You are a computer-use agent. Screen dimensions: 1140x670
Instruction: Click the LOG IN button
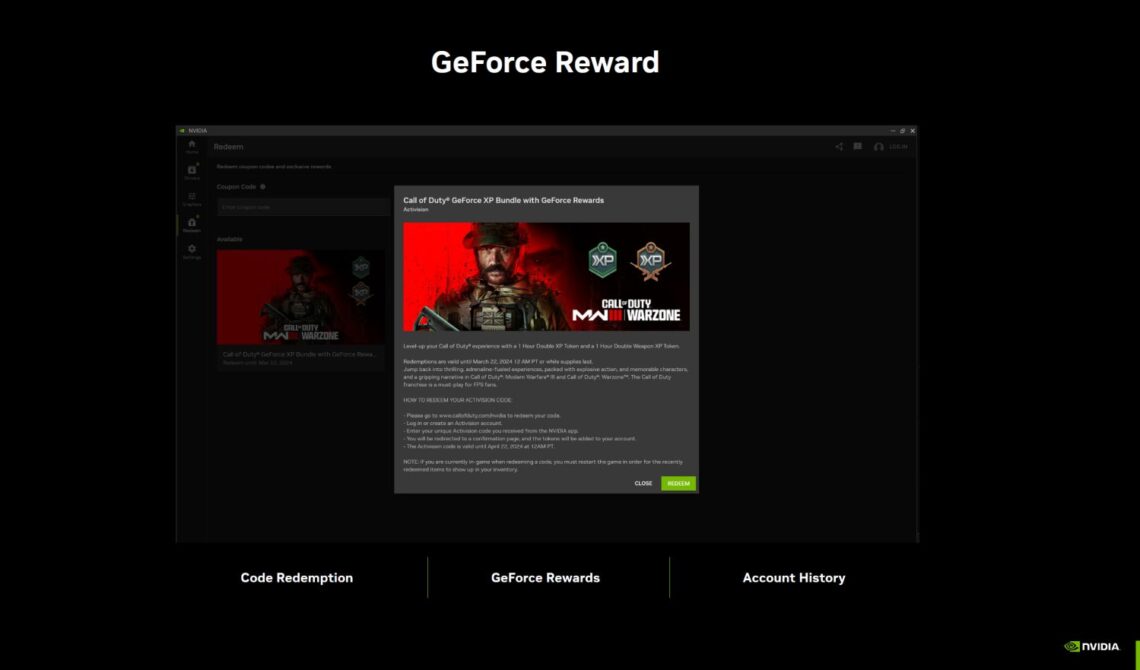coord(898,146)
